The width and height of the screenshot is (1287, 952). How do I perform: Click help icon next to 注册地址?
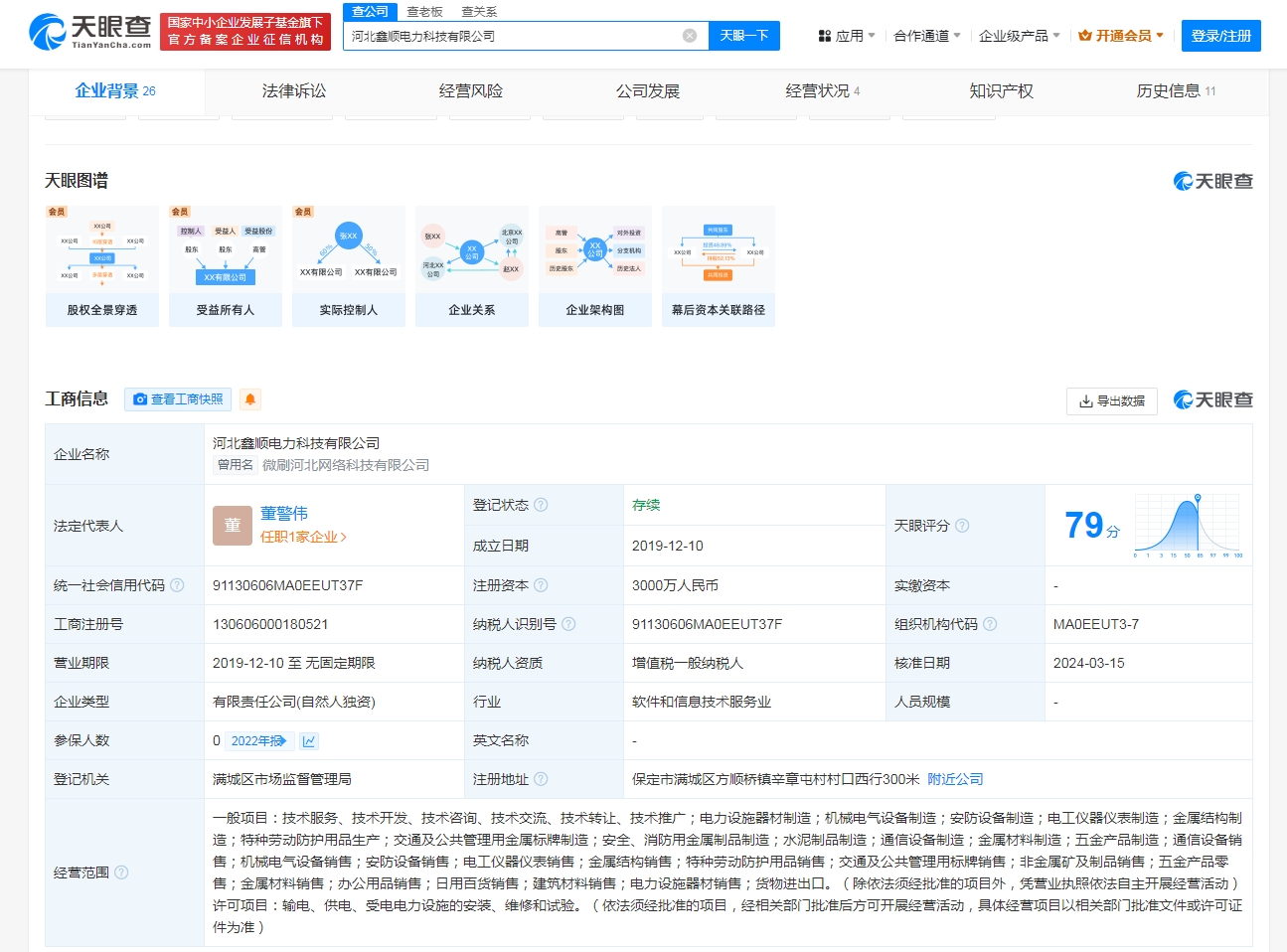tap(541, 779)
